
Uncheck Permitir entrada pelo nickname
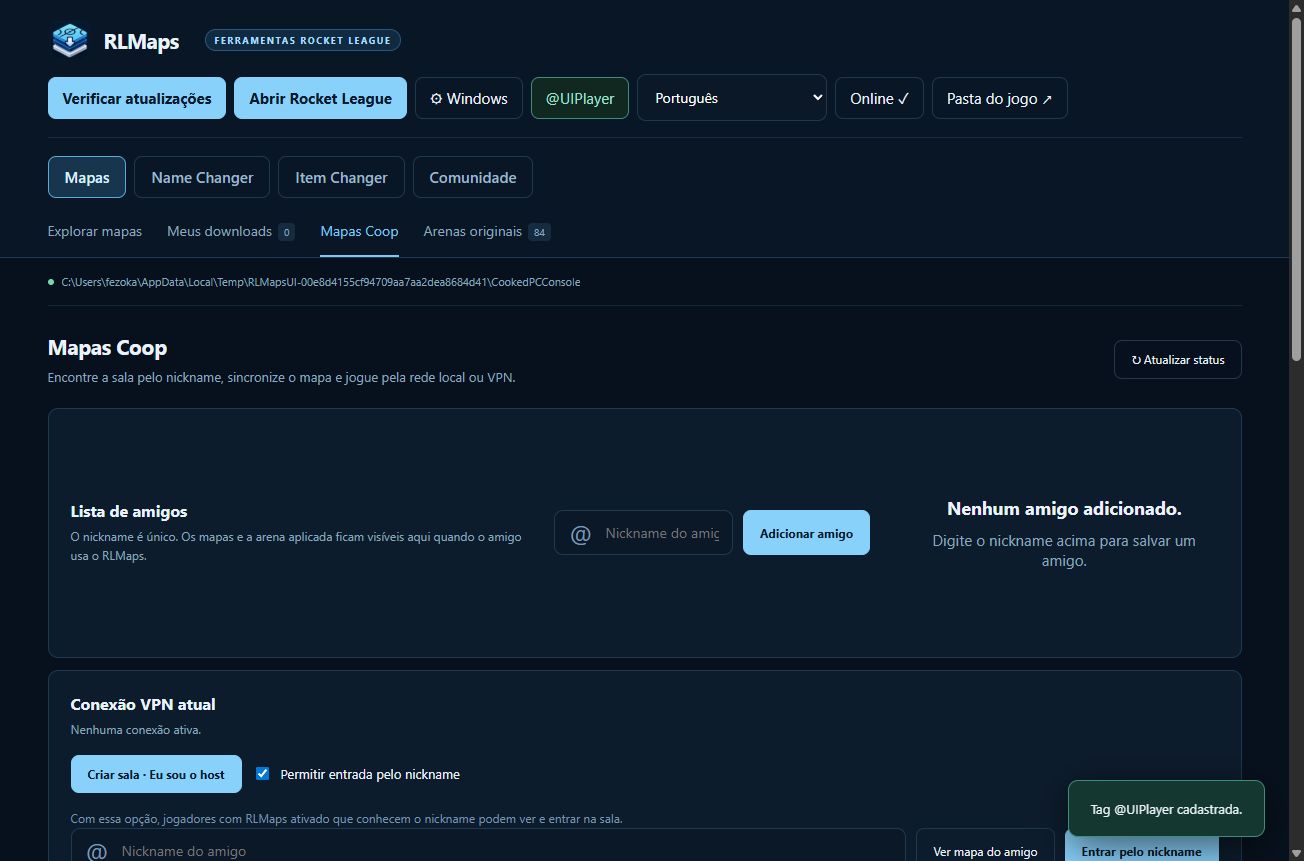[263, 773]
